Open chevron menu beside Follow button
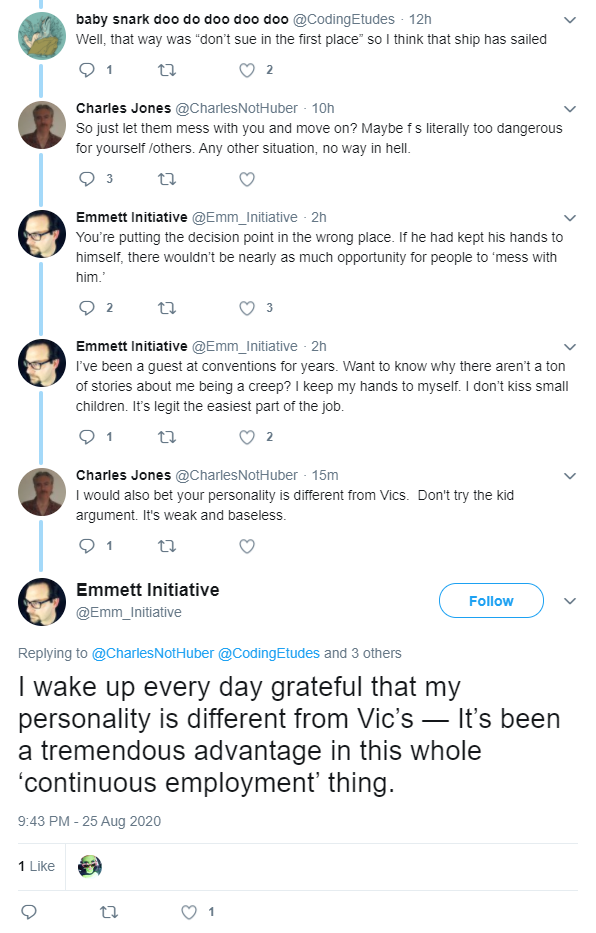The image size is (596, 933). click(570, 601)
